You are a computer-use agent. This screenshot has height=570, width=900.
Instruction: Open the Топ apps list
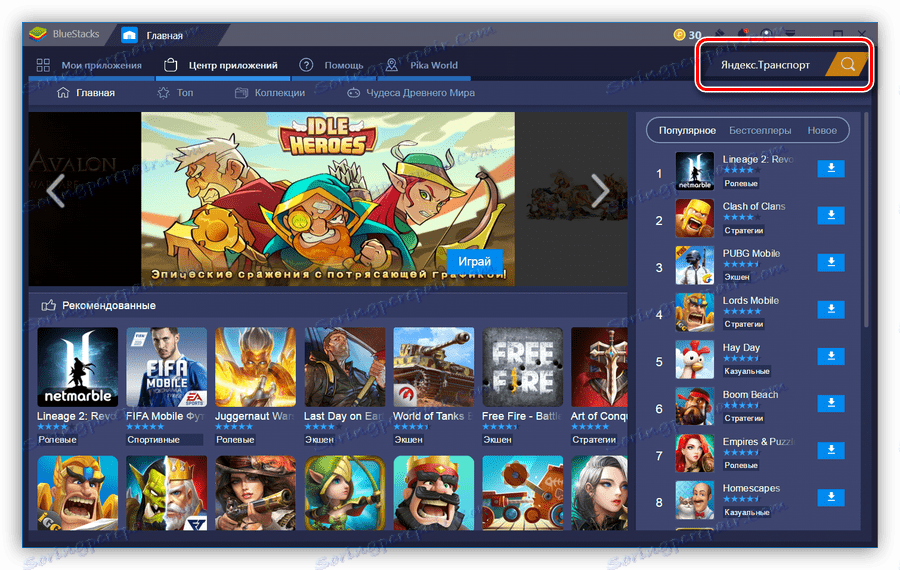pyautogui.click(x=175, y=92)
